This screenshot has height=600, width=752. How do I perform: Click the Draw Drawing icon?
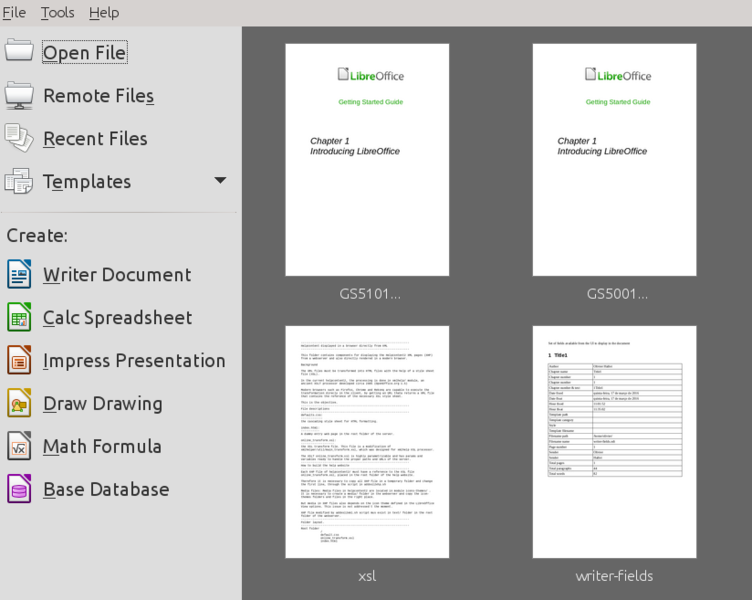click(x=19, y=403)
